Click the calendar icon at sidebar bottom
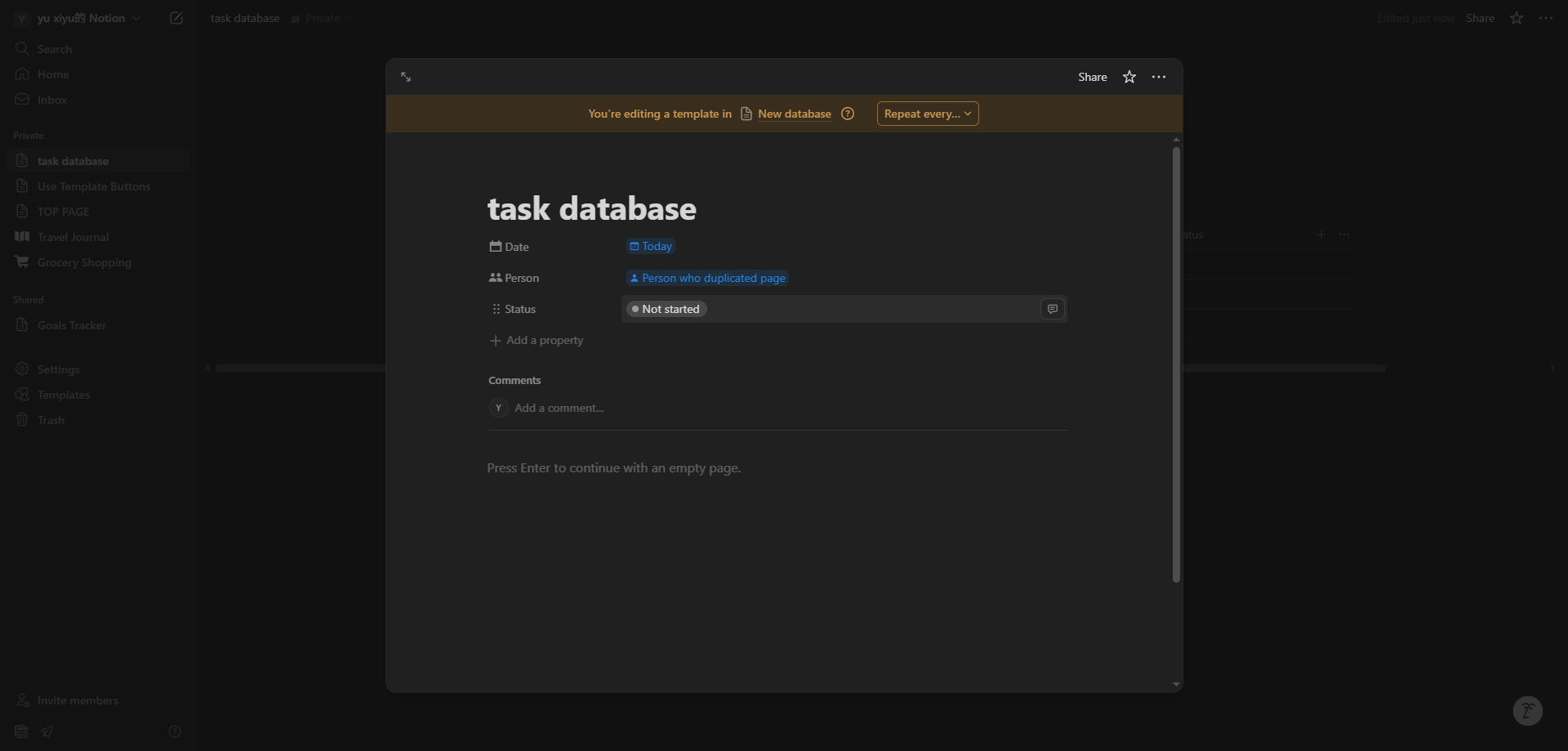1568x751 pixels. (21, 731)
